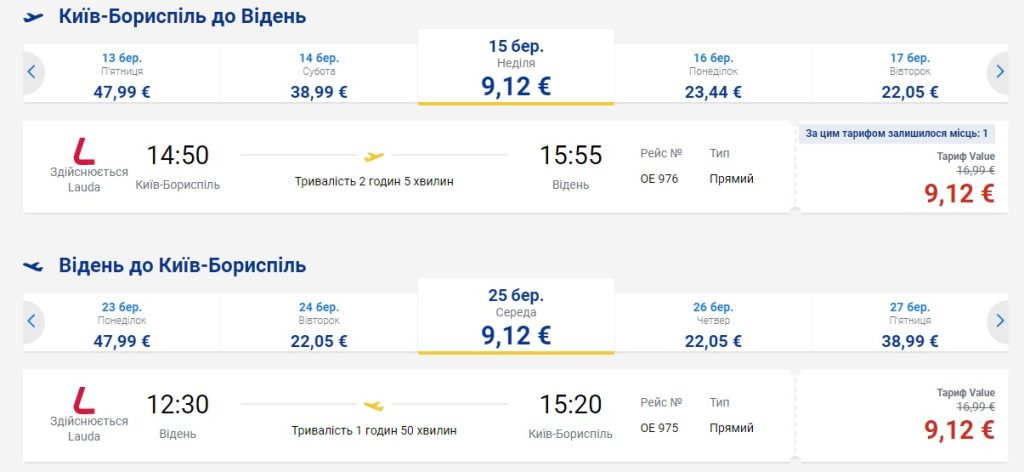Choose 16 бер. Понеділок outbound date

[x=713, y=75]
